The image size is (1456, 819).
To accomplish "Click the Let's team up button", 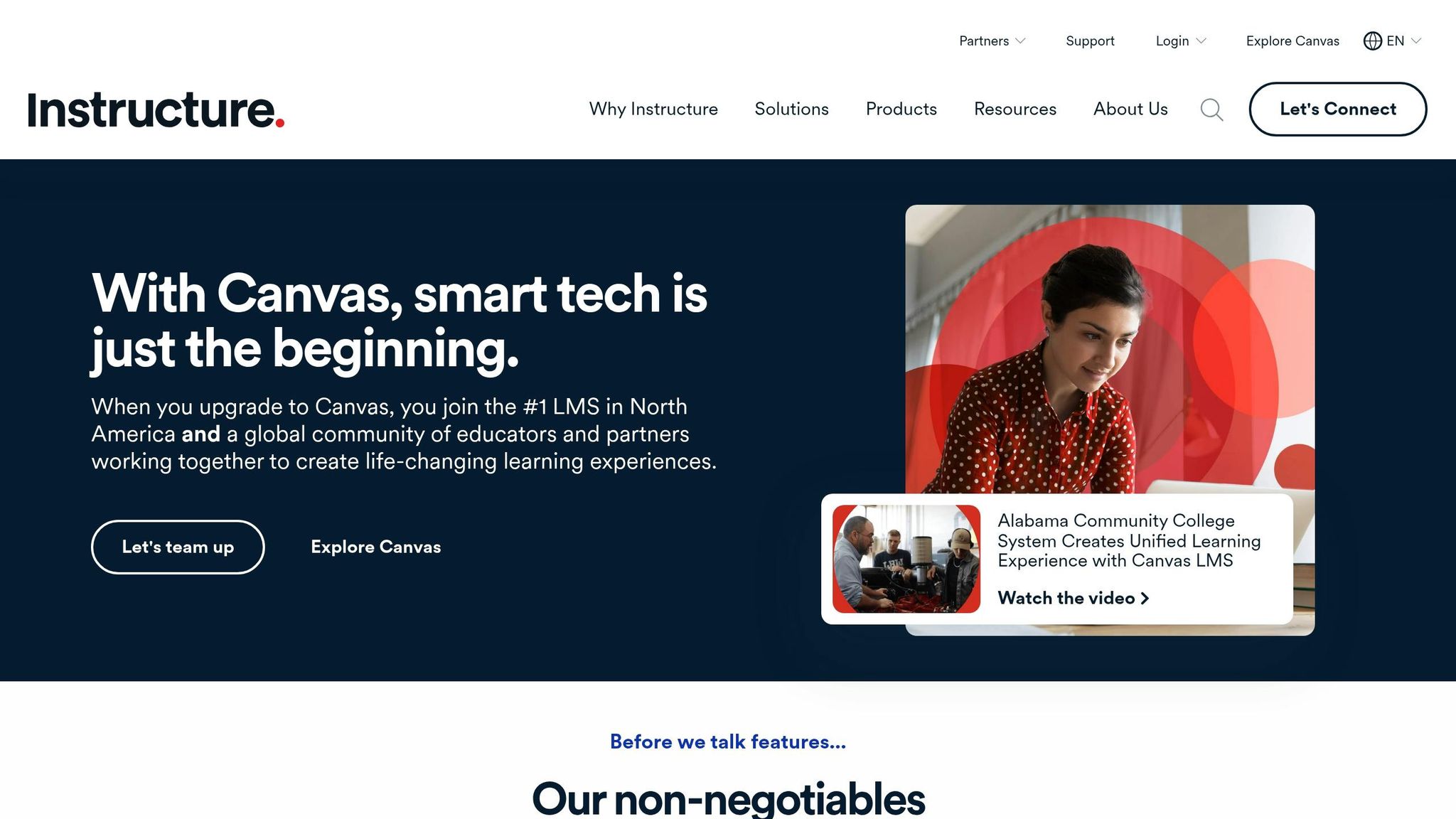I will click(x=178, y=547).
